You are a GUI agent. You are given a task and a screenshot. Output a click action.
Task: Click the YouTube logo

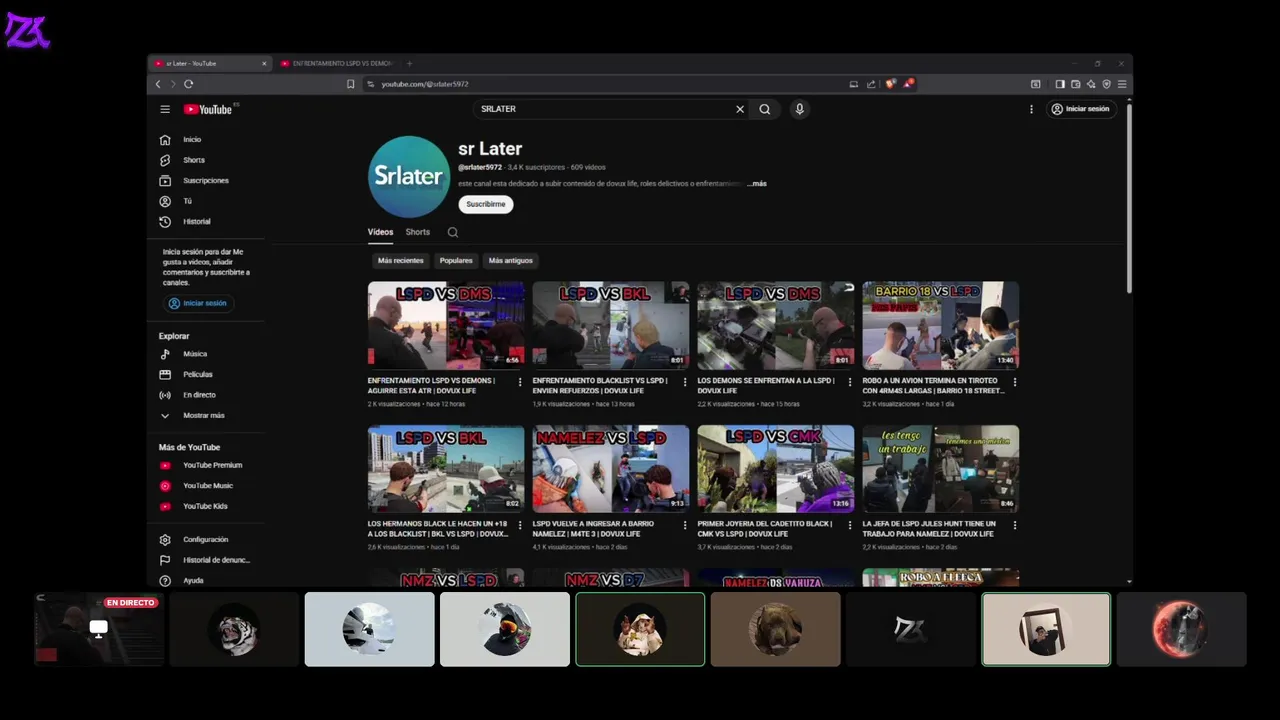[x=208, y=109]
